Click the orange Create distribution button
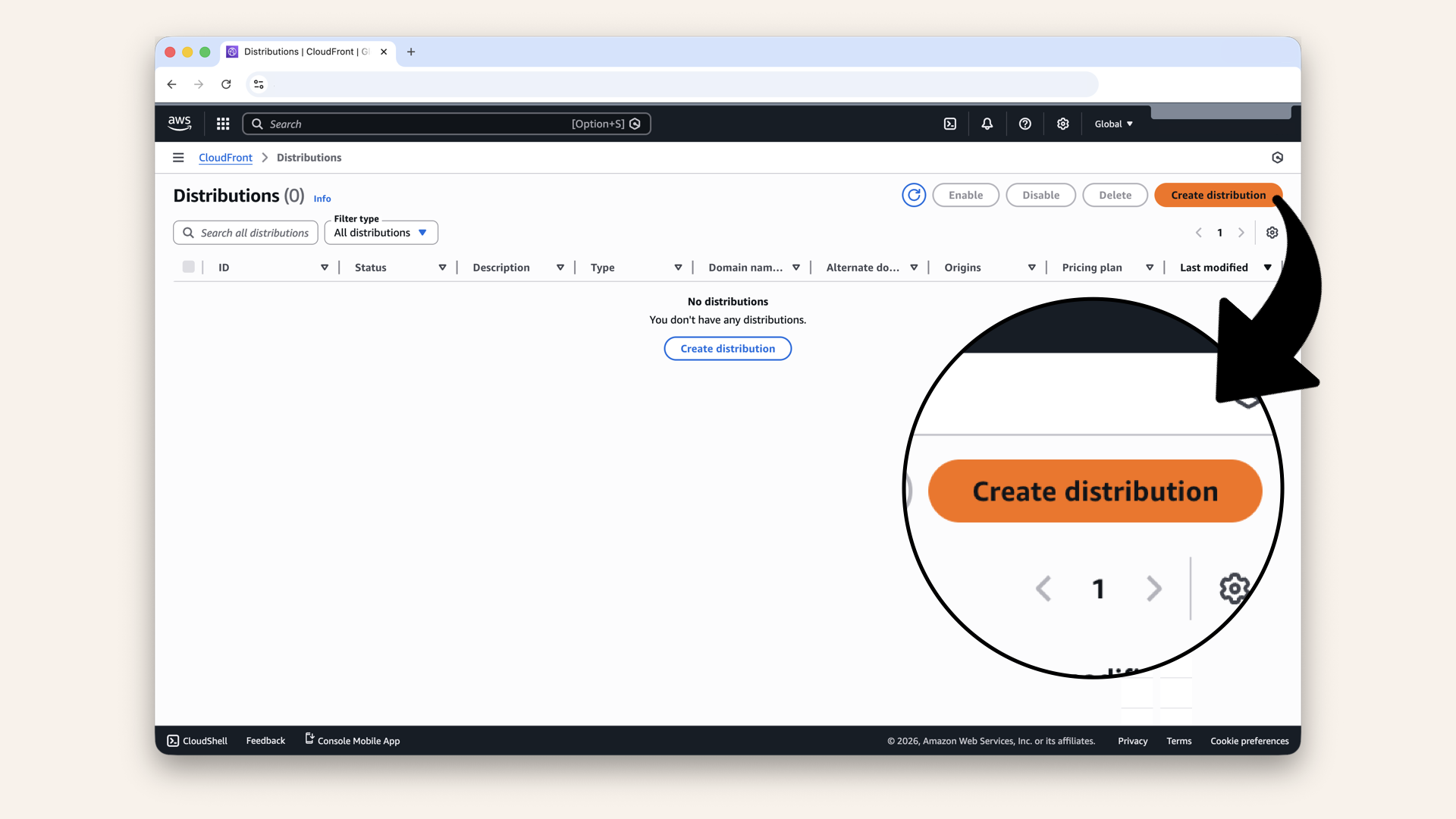Image resolution: width=1456 pixels, height=819 pixels. tap(1218, 195)
